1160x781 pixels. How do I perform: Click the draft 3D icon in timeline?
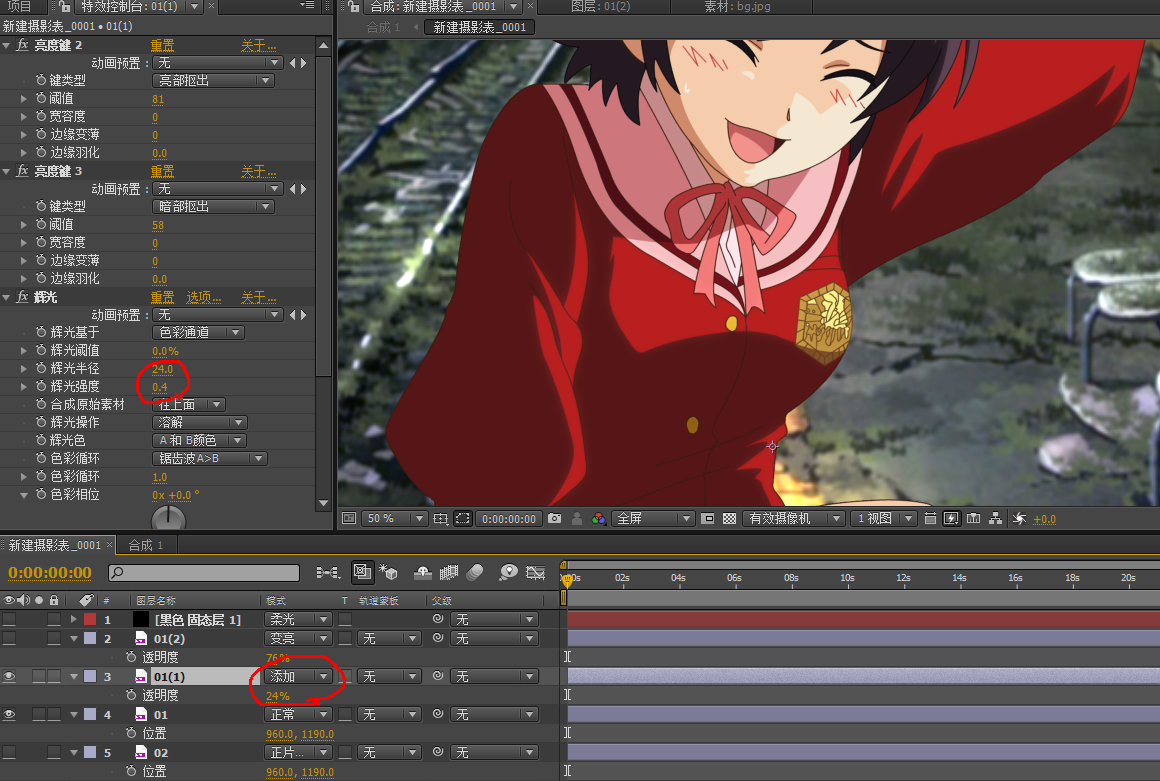389,573
